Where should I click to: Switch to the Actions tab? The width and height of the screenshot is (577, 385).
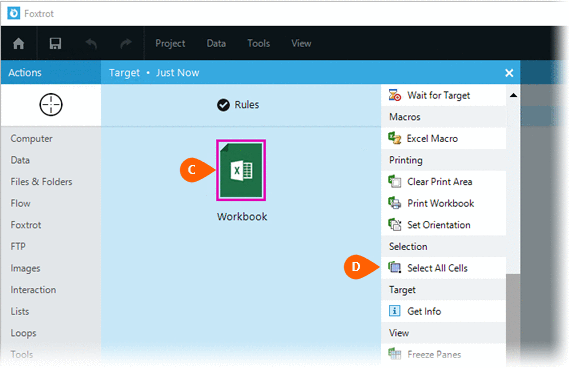pyautogui.click(x=51, y=73)
